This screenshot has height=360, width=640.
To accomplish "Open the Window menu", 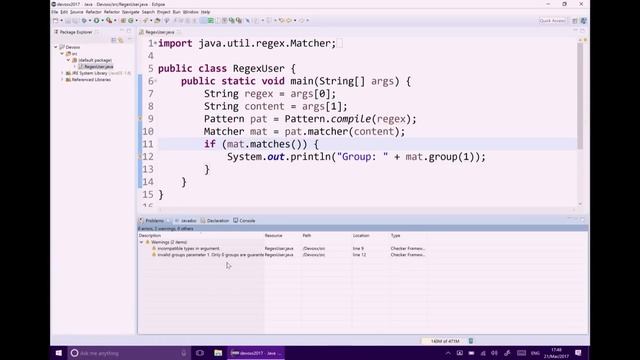I will point(190,12).
